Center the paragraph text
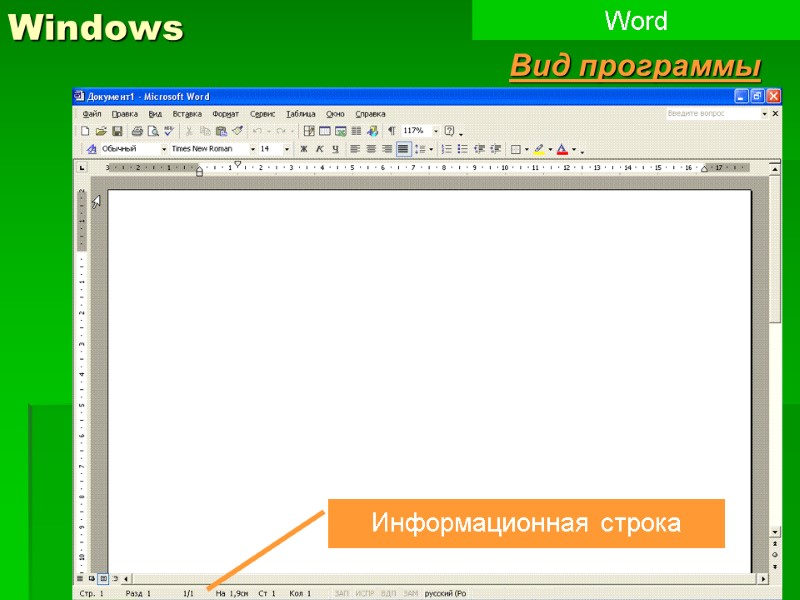The height and width of the screenshot is (600, 800). [x=371, y=149]
